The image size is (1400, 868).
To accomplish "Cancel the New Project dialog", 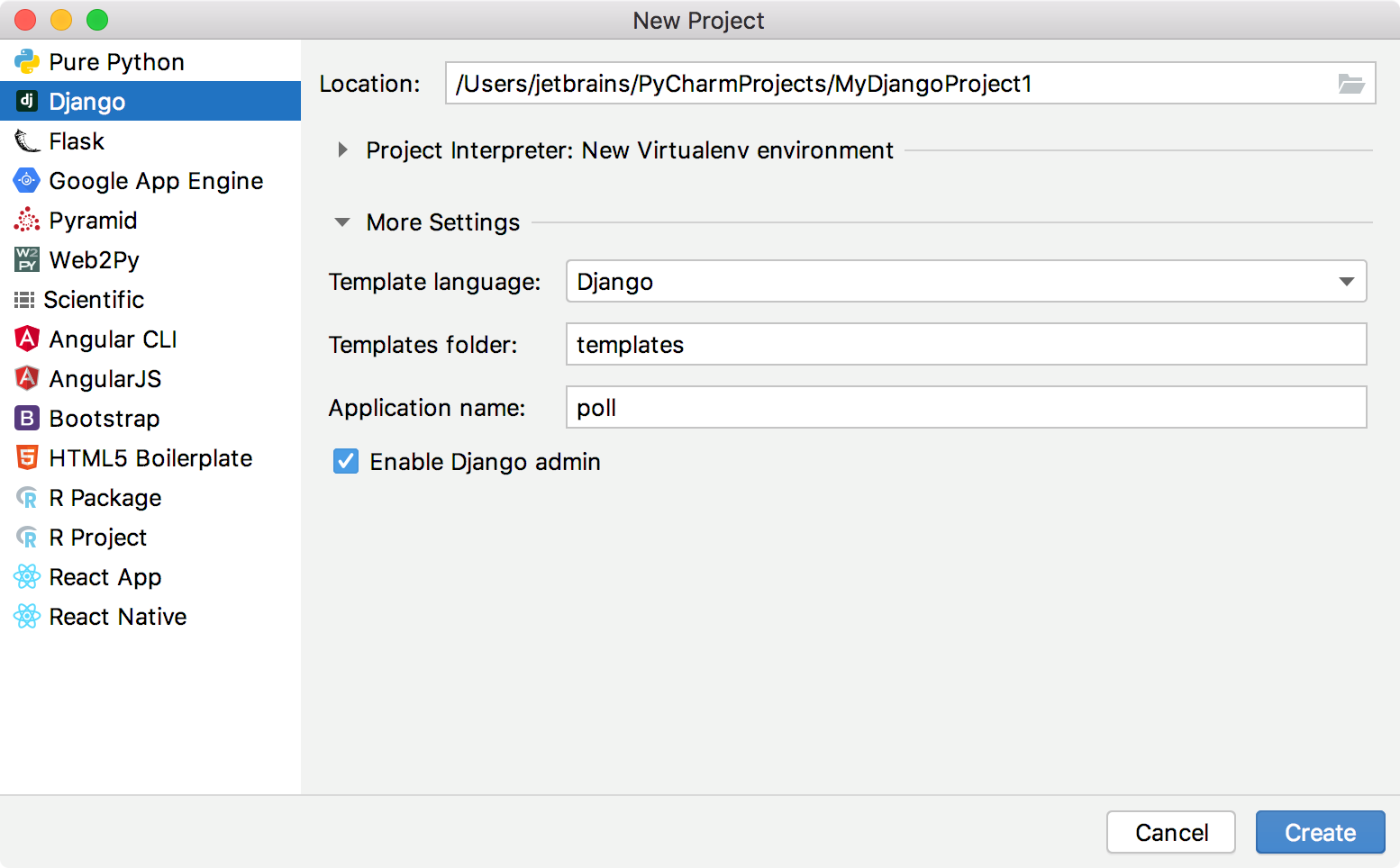I will [1170, 832].
